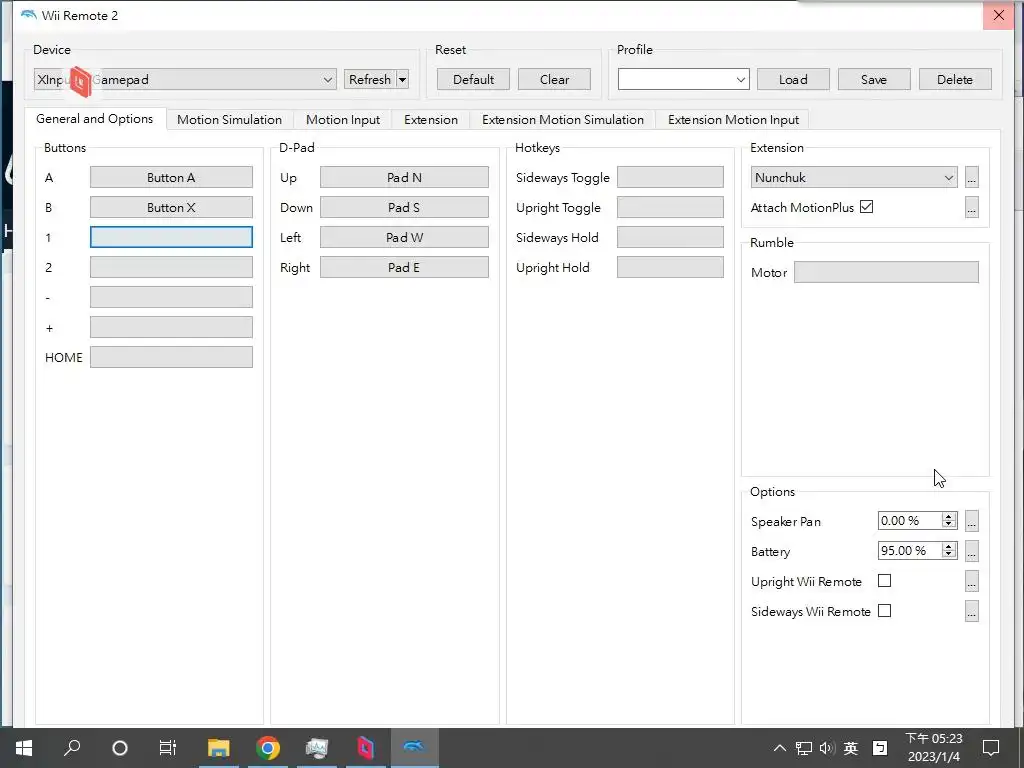Viewport: 1024px width, 768px height.
Task: Decrease Battery value with down arrow
Action: (x=949, y=554)
